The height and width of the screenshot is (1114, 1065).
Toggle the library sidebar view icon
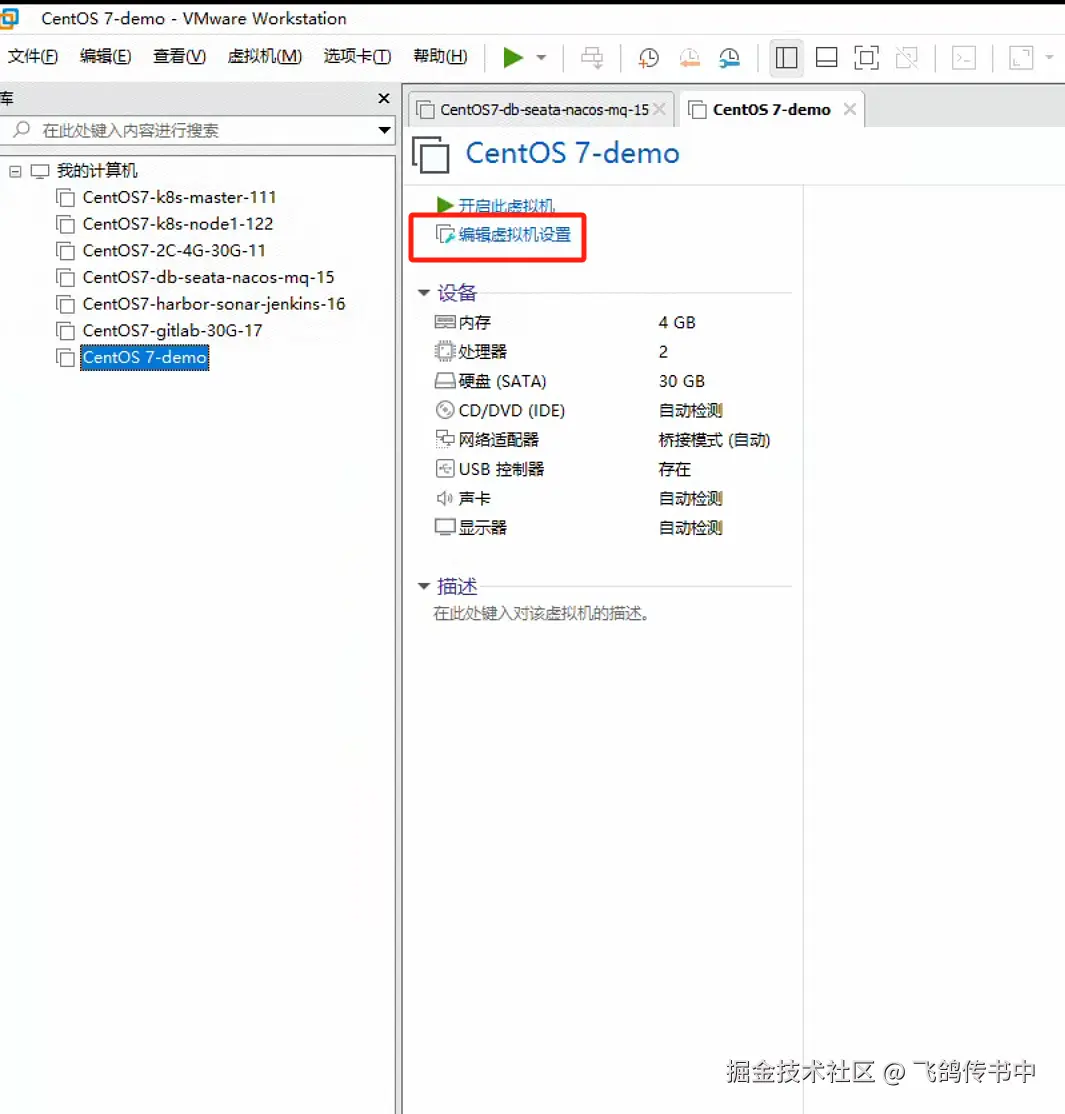pyautogui.click(x=786, y=58)
